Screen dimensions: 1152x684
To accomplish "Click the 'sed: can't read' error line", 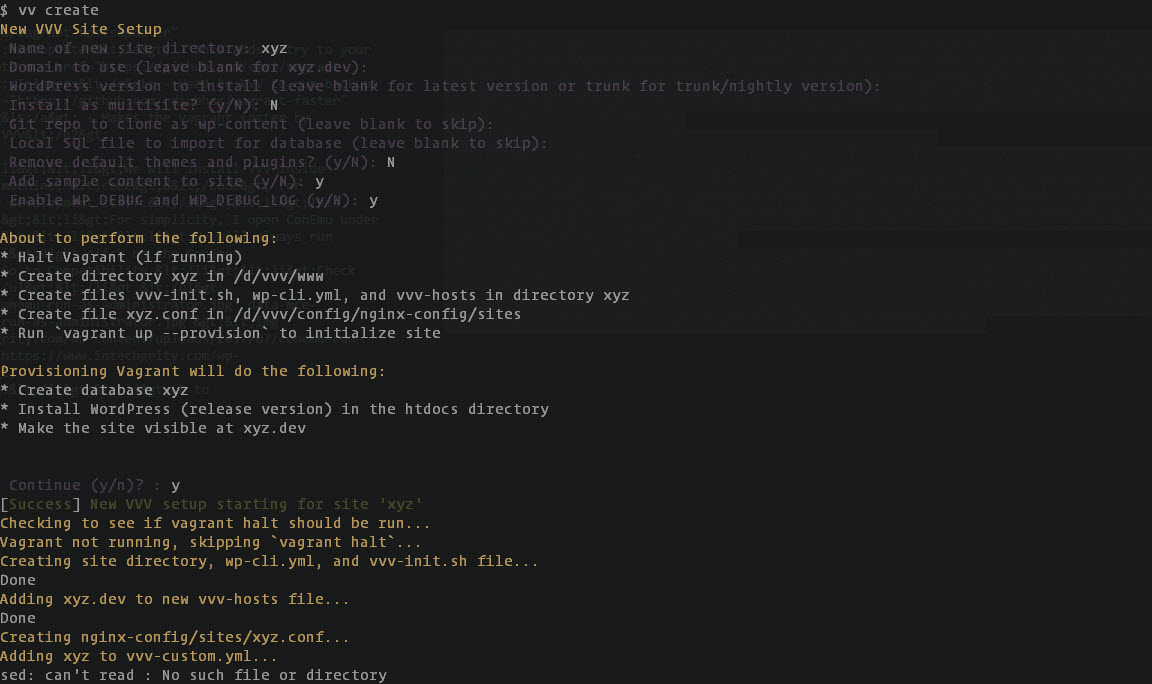I will click(193, 675).
